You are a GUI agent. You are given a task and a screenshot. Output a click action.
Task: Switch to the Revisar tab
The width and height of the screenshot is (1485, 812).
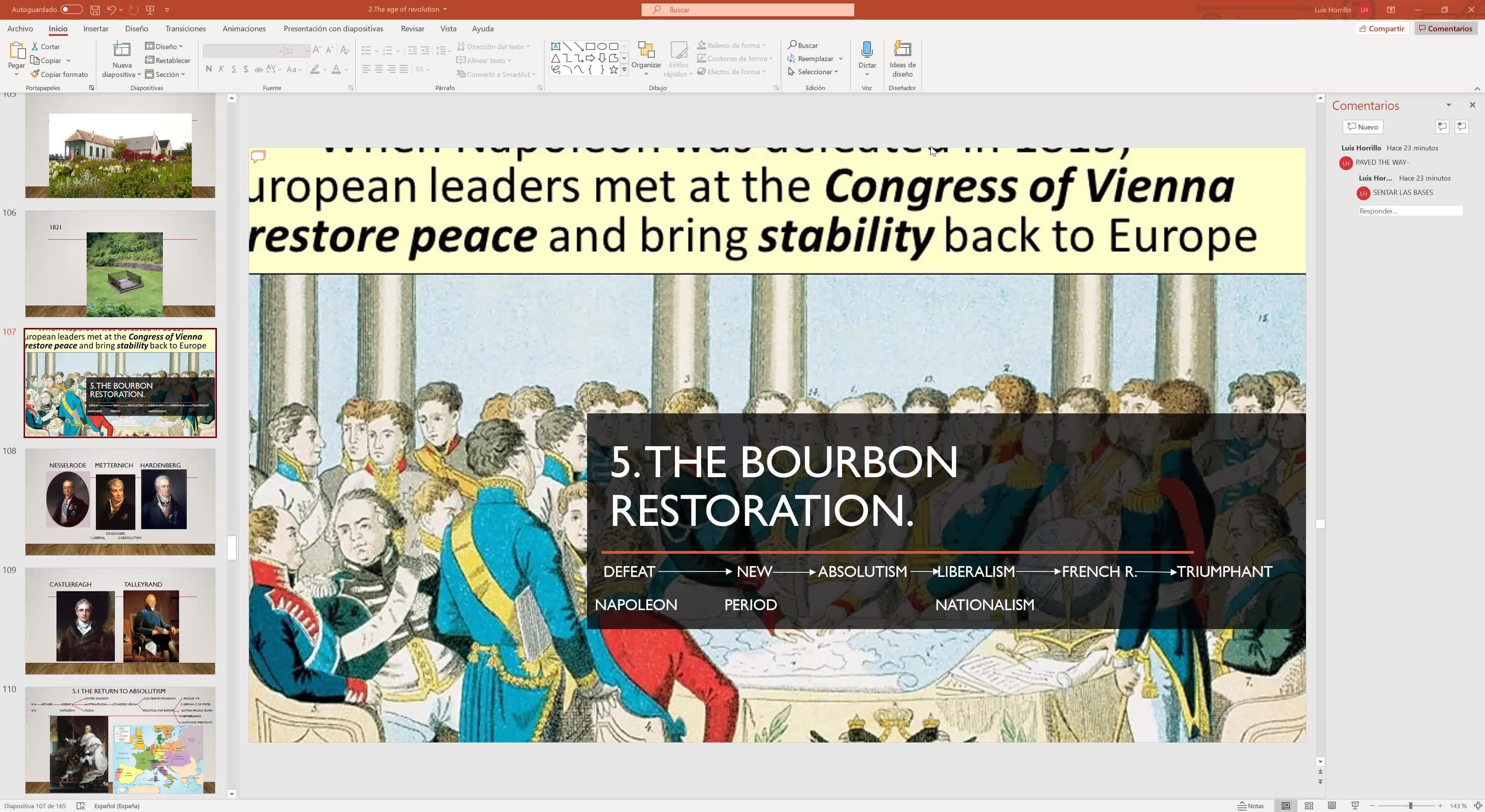(x=412, y=28)
